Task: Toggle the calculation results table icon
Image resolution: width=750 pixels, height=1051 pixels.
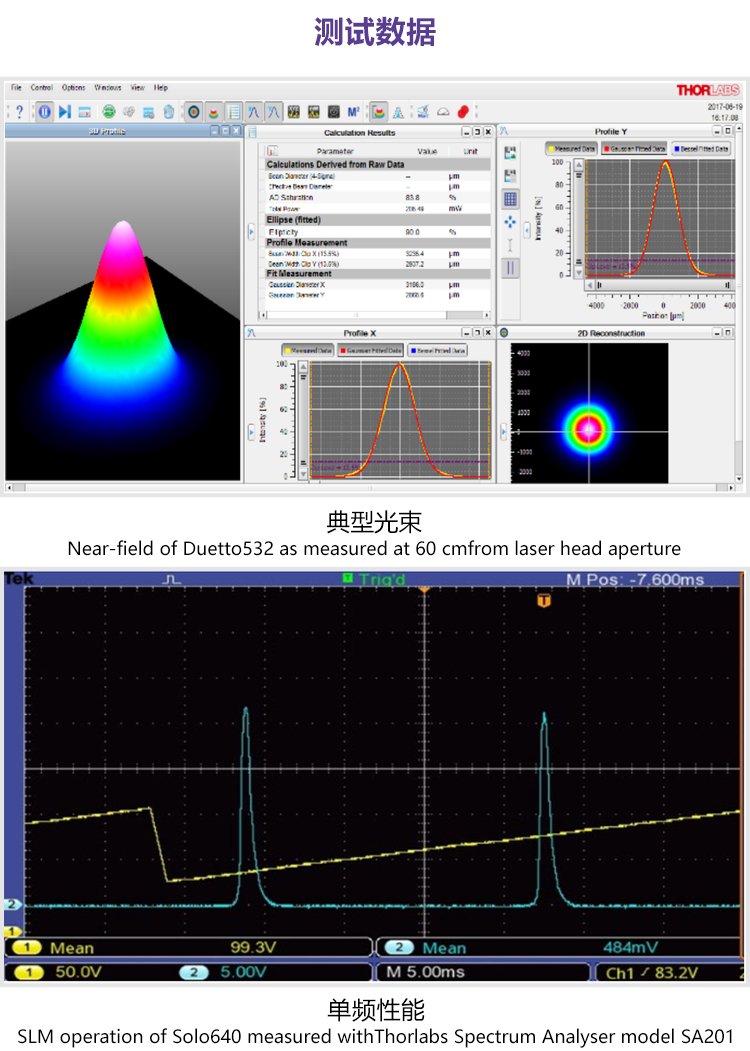Action: (233, 112)
